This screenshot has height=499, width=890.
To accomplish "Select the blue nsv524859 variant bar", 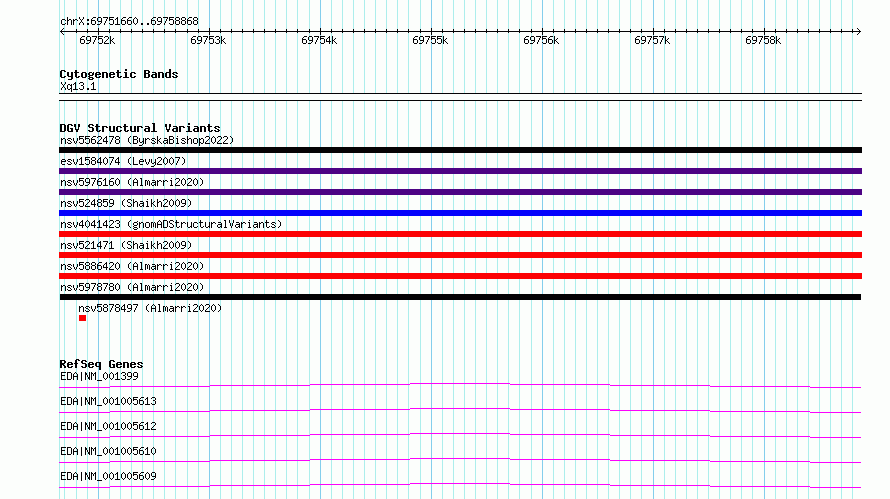I will click(x=460, y=213).
